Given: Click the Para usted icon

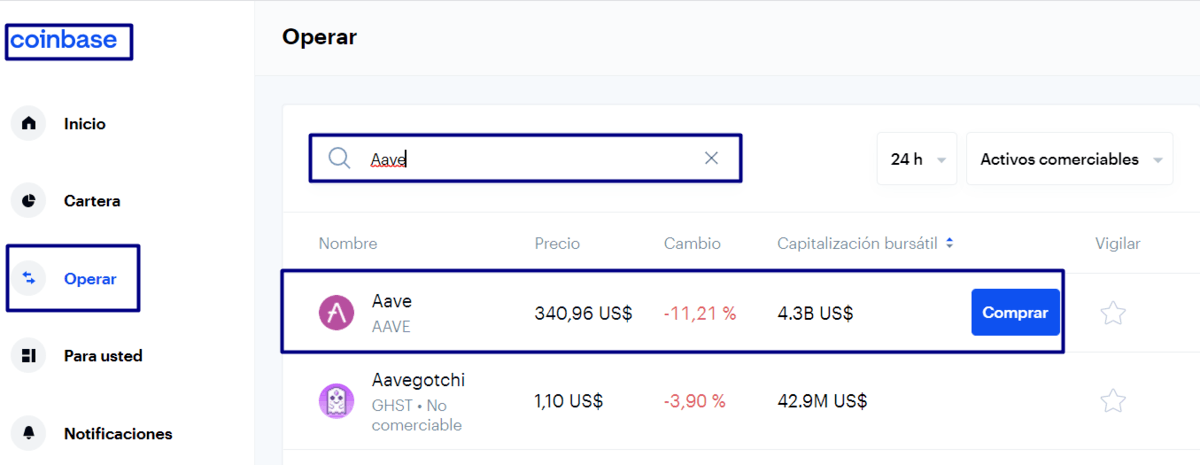Looking at the screenshot, I should point(29,356).
